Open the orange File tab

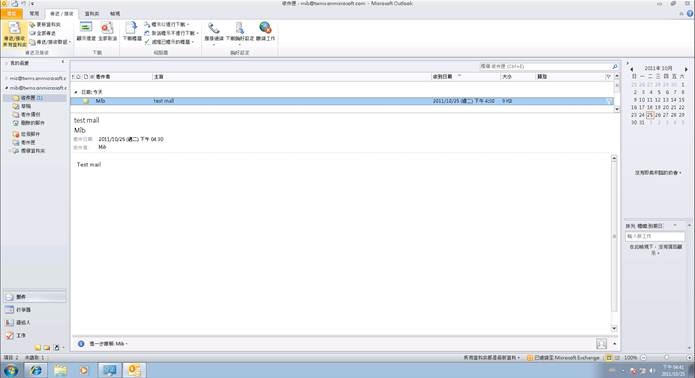click(x=11, y=13)
